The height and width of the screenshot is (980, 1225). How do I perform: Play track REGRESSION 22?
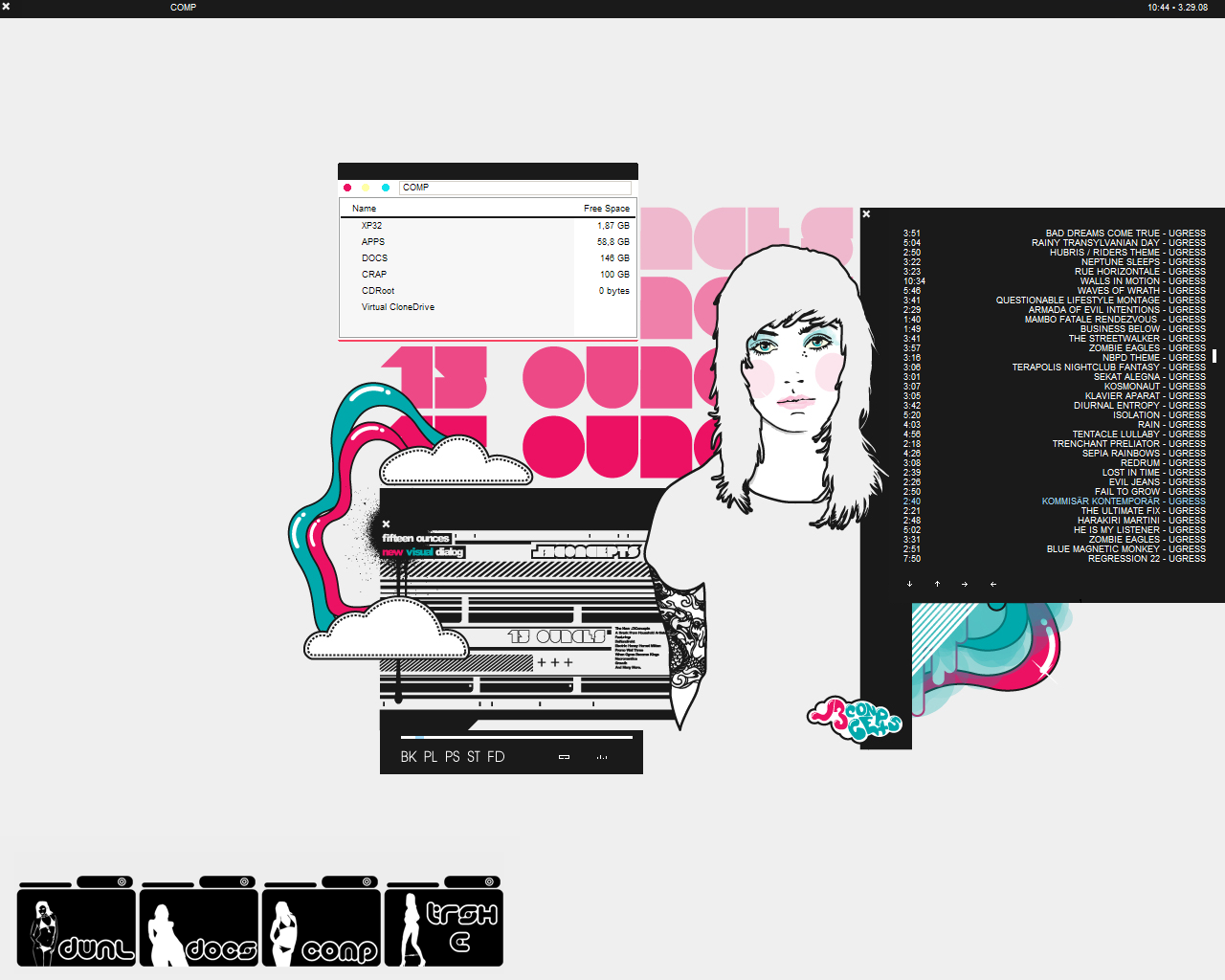1147,559
